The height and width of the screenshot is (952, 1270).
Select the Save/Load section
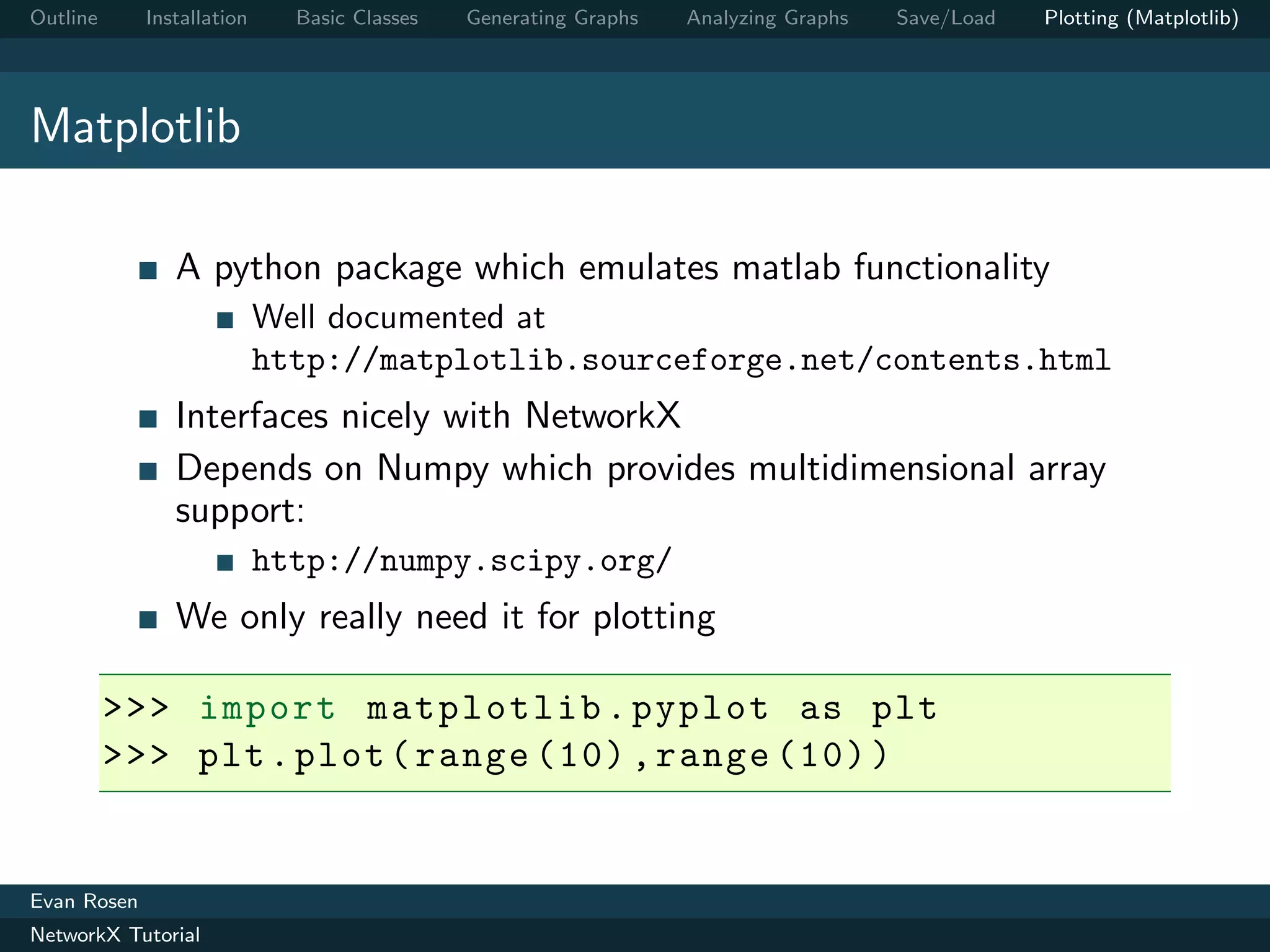click(x=946, y=18)
